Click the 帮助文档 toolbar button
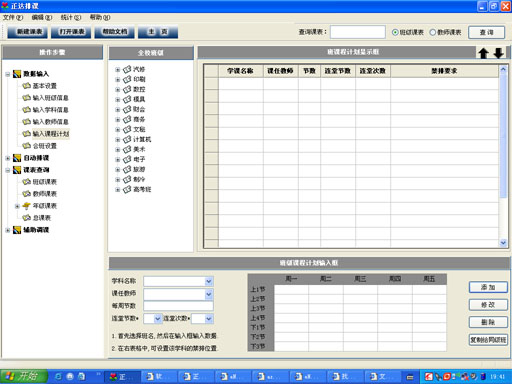 click(x=115, y=32)
